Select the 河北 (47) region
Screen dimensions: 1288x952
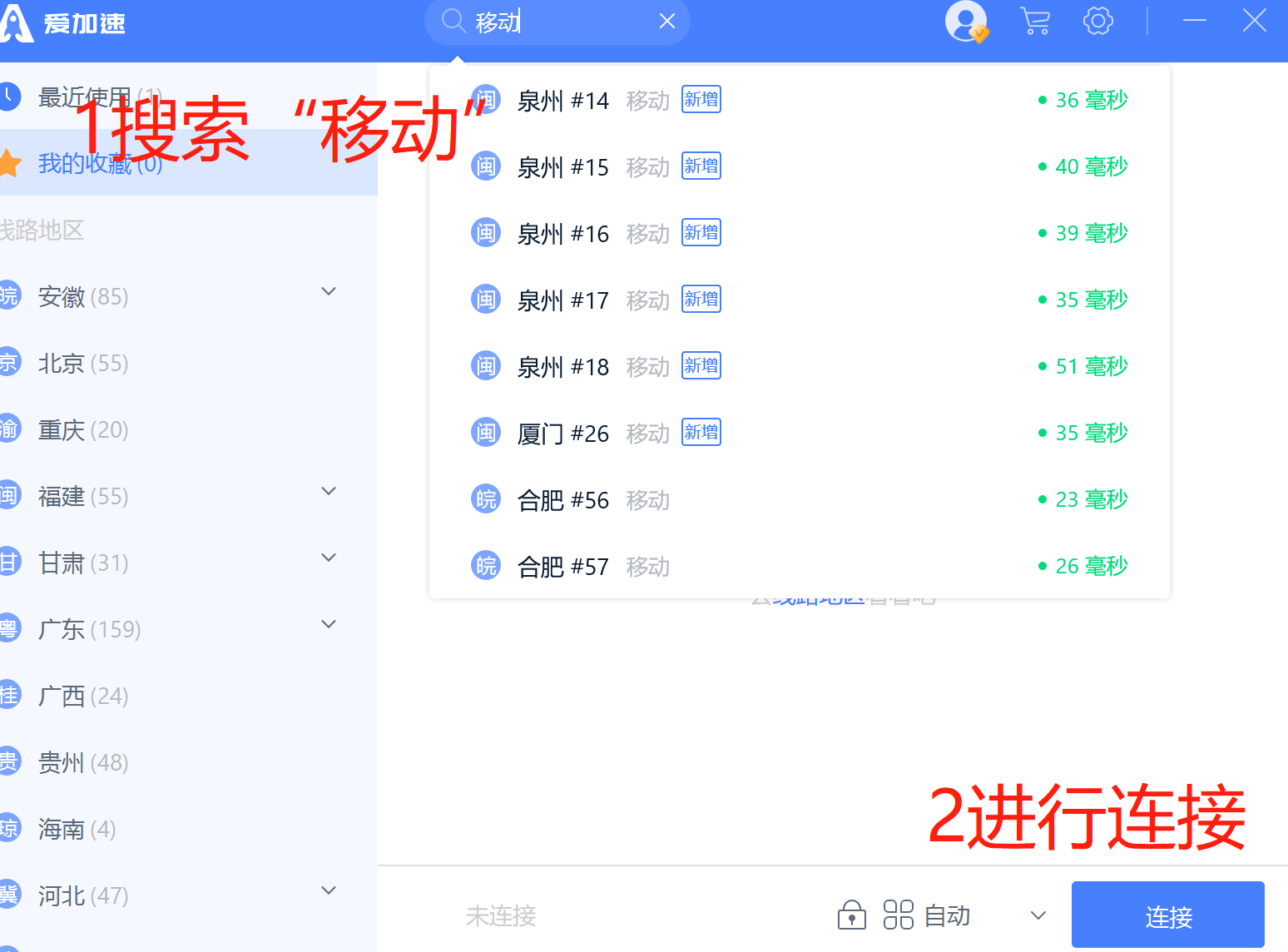pyautogui.click(x=189, y=895)
